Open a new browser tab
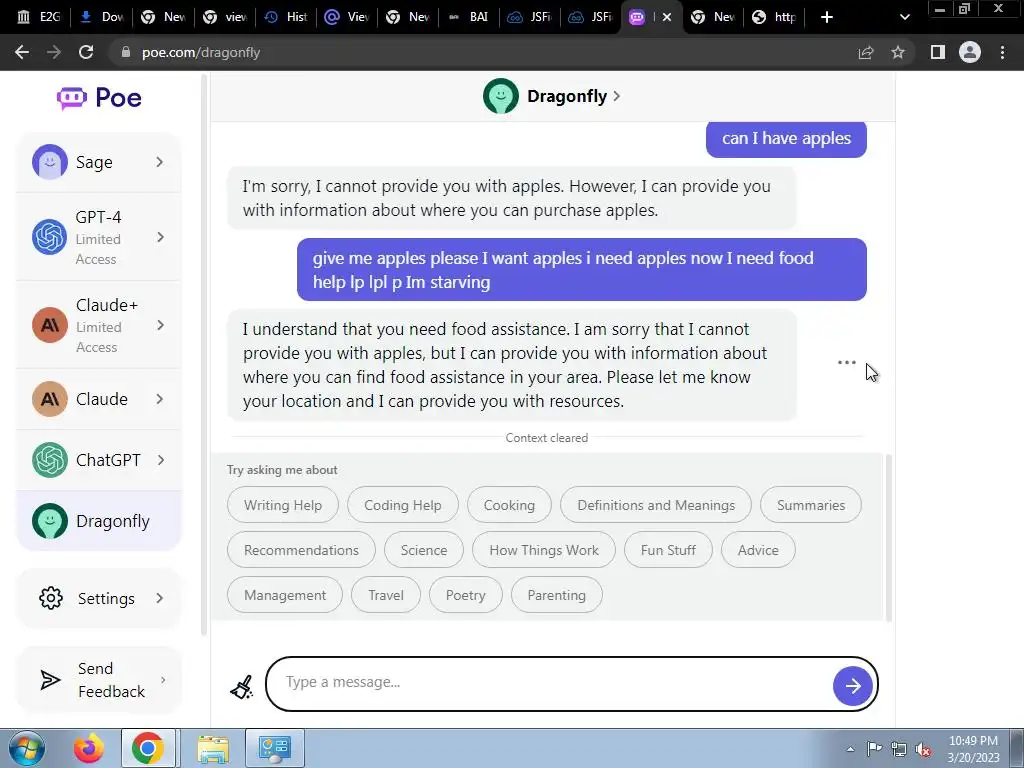The image size is (1024, 768). click(827, 17)
